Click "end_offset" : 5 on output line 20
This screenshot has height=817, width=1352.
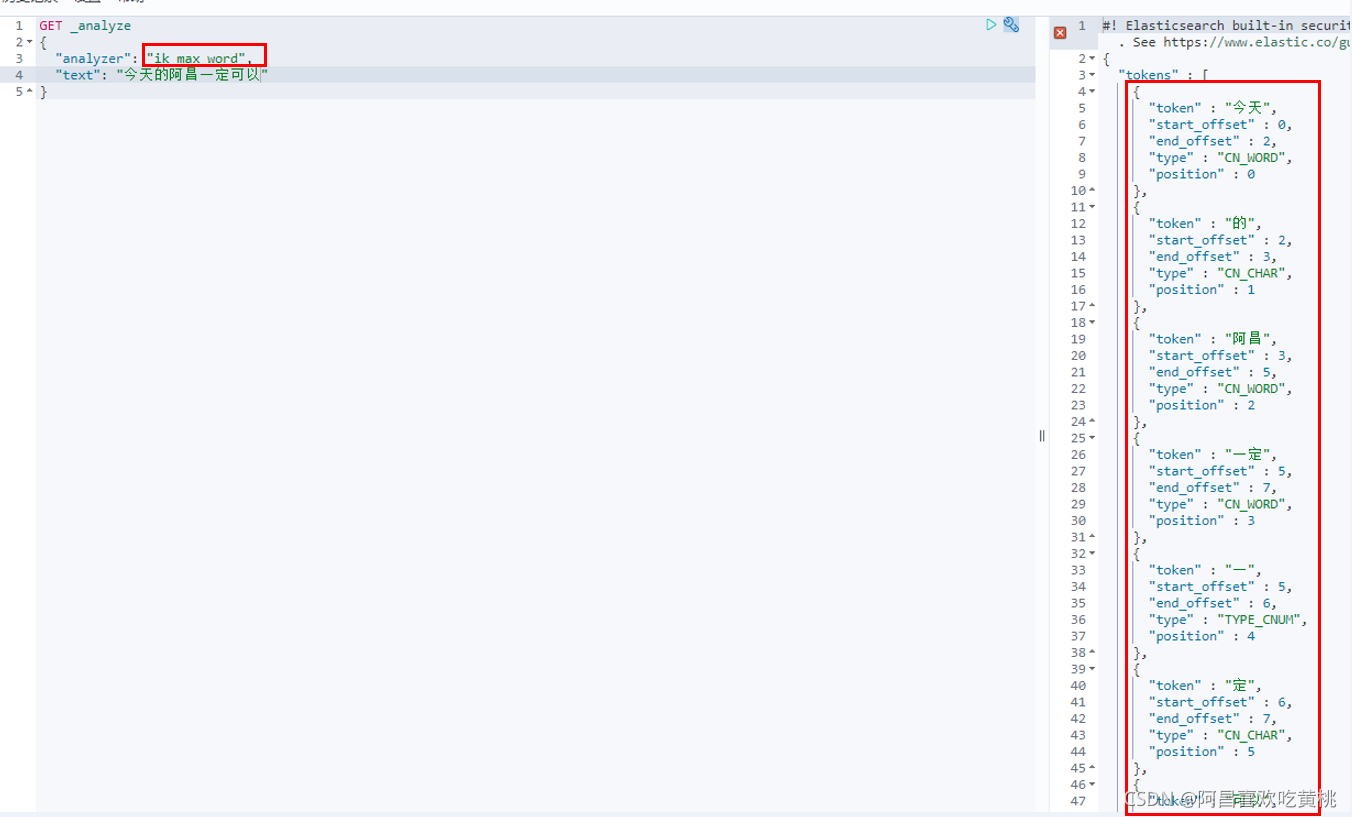point(1212,372)
